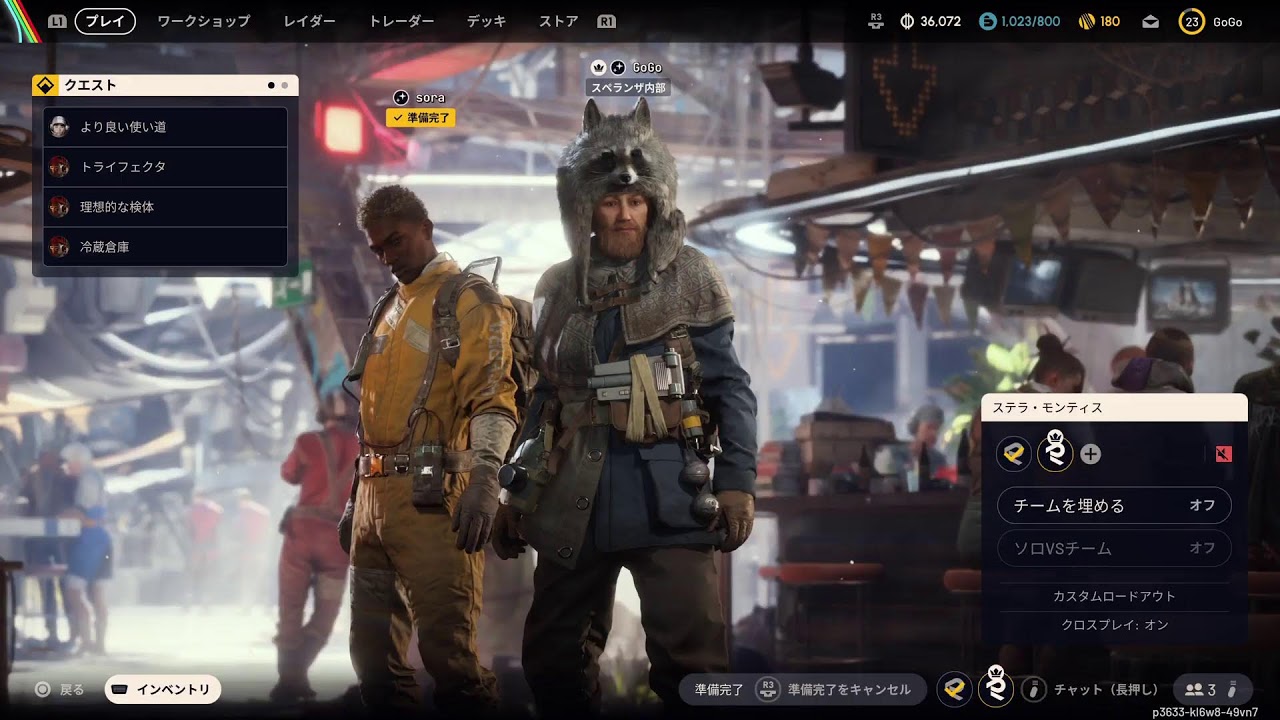Select the second quest page dot

(284, 86)
